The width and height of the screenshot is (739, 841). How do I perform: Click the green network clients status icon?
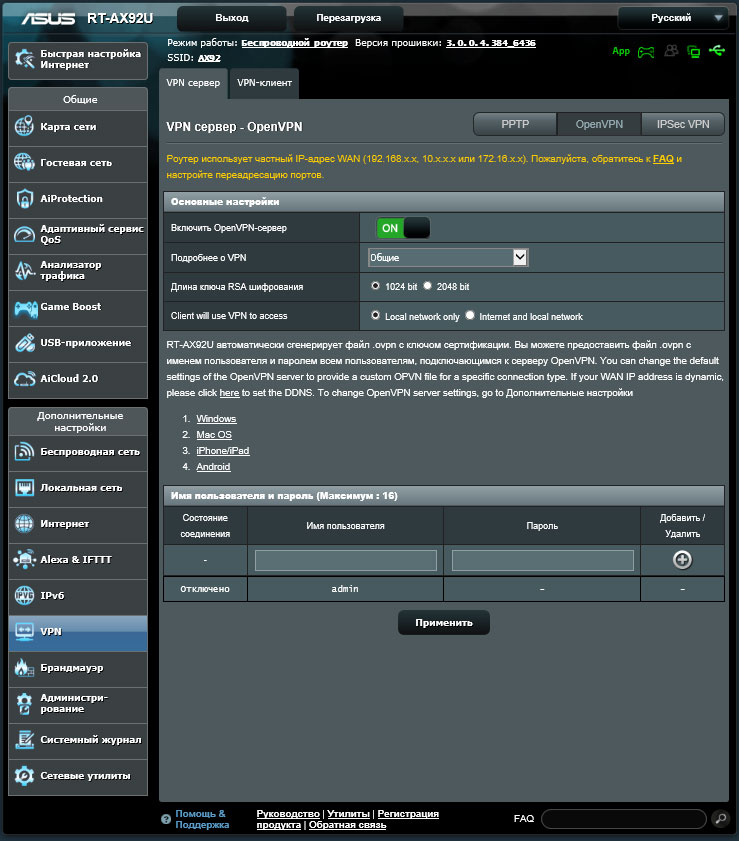pos(693,51)
